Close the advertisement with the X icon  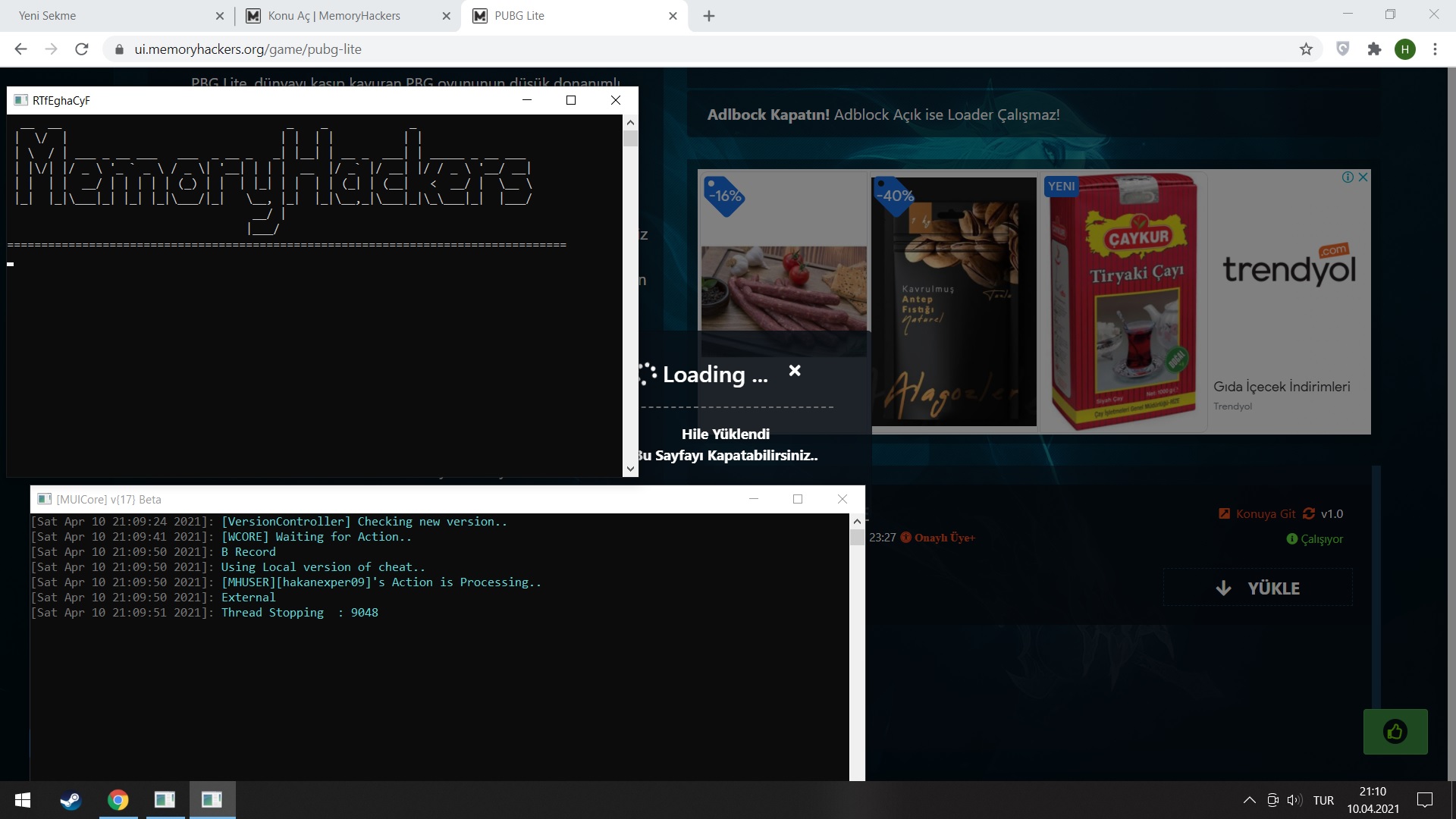coord(1363,177)
